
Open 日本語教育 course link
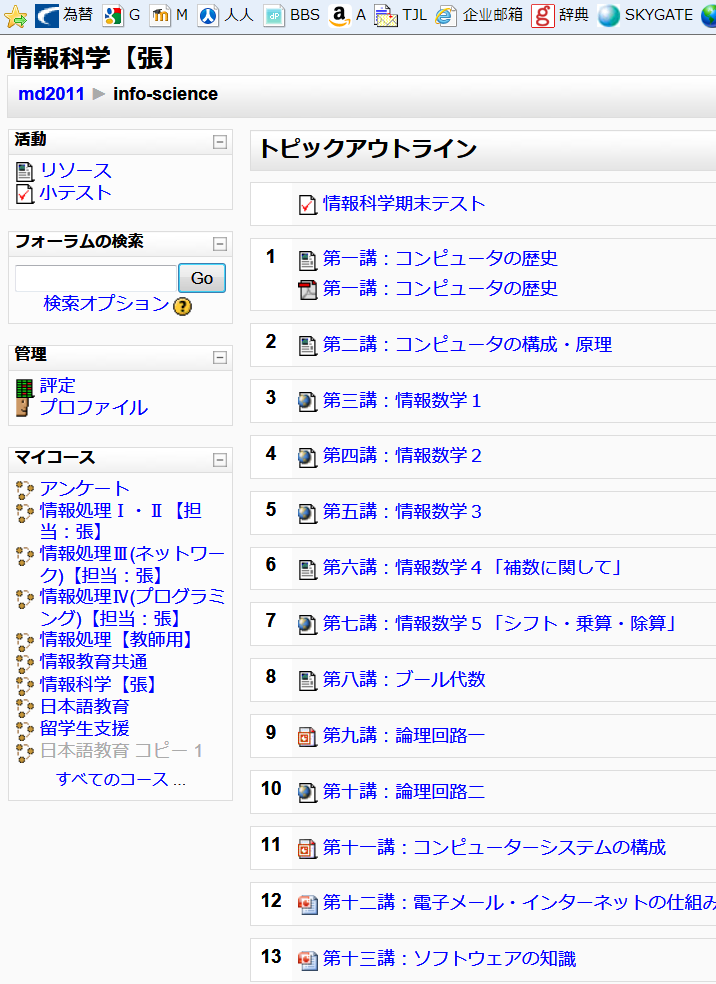85,707
